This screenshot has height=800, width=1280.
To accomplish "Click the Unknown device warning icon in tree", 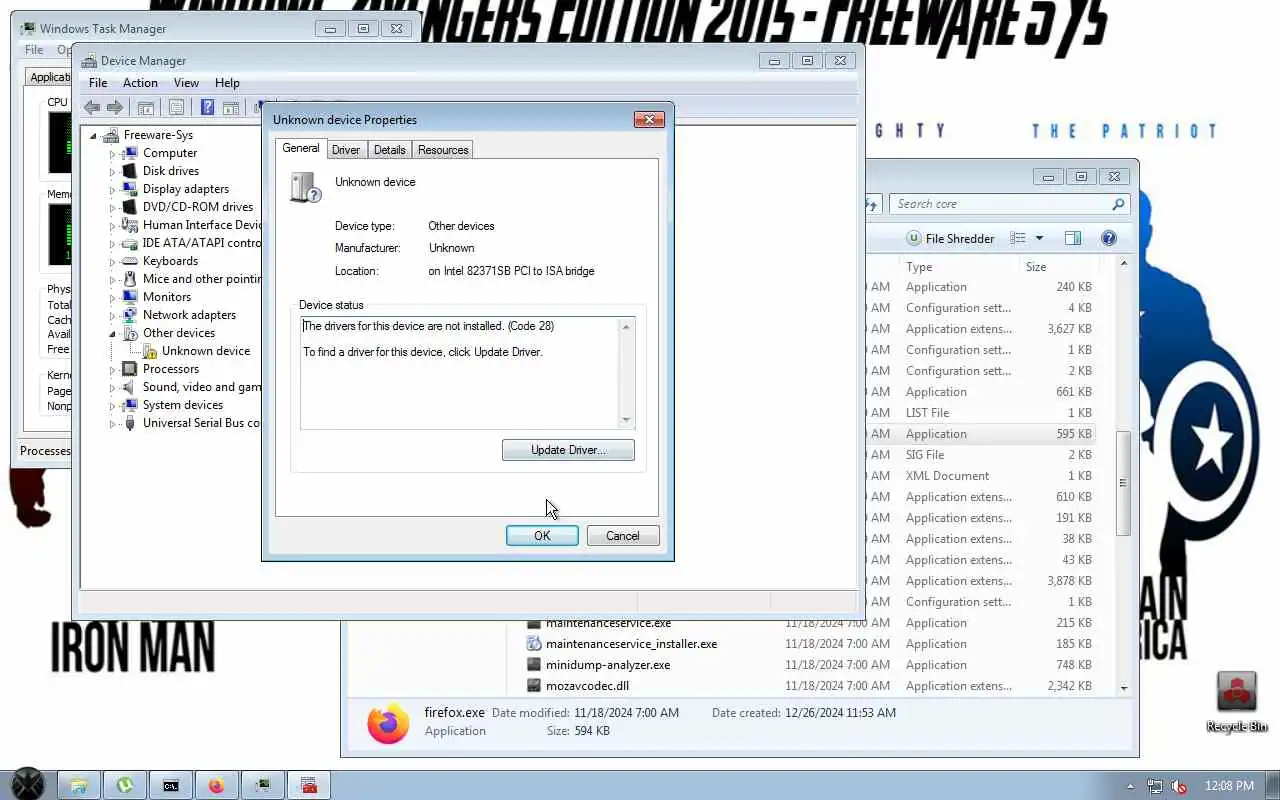I will [149, 351].
